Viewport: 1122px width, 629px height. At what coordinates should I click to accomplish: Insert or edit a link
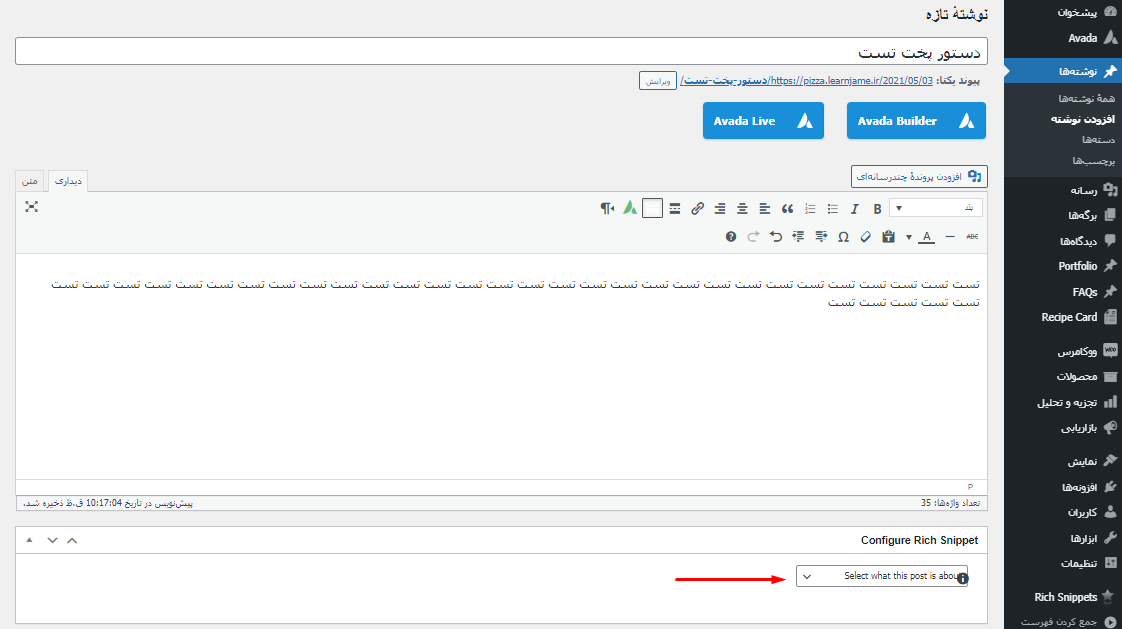click(x=697, y=209)
